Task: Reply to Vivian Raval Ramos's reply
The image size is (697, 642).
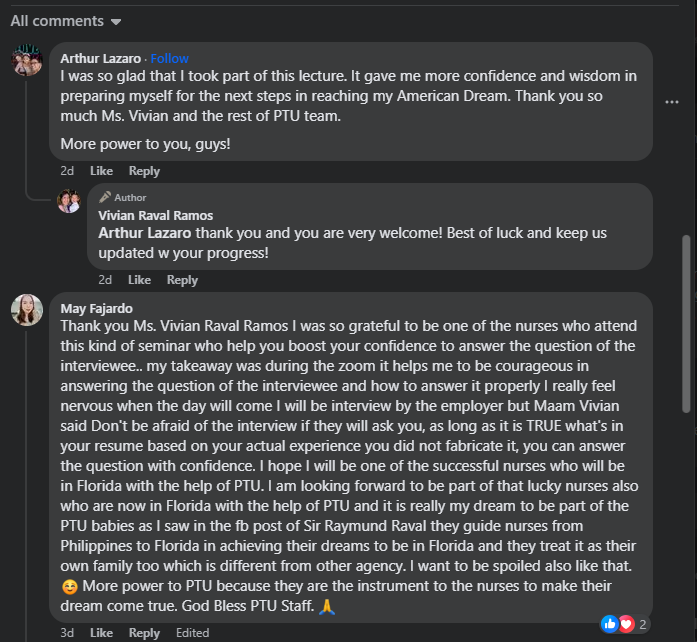Action: tap(182, 280)
